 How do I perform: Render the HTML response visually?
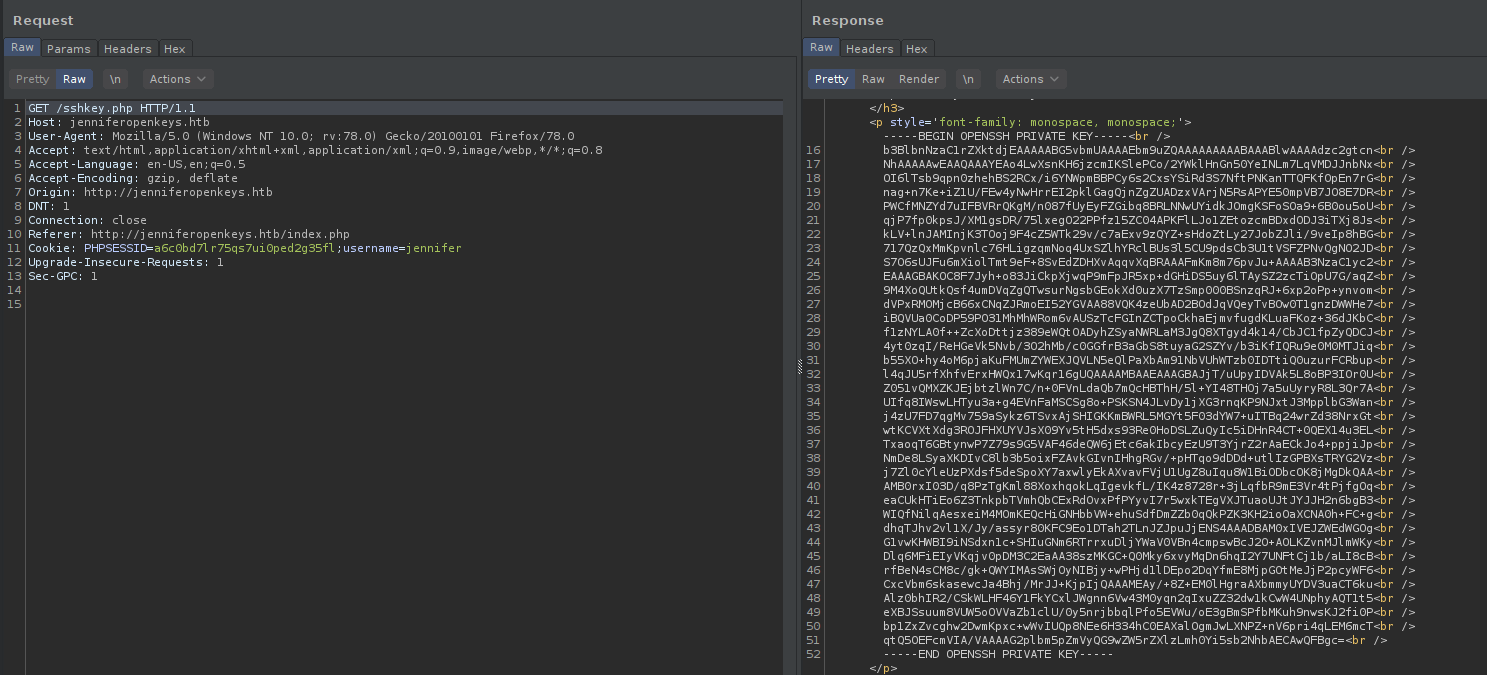coord(919,79)
